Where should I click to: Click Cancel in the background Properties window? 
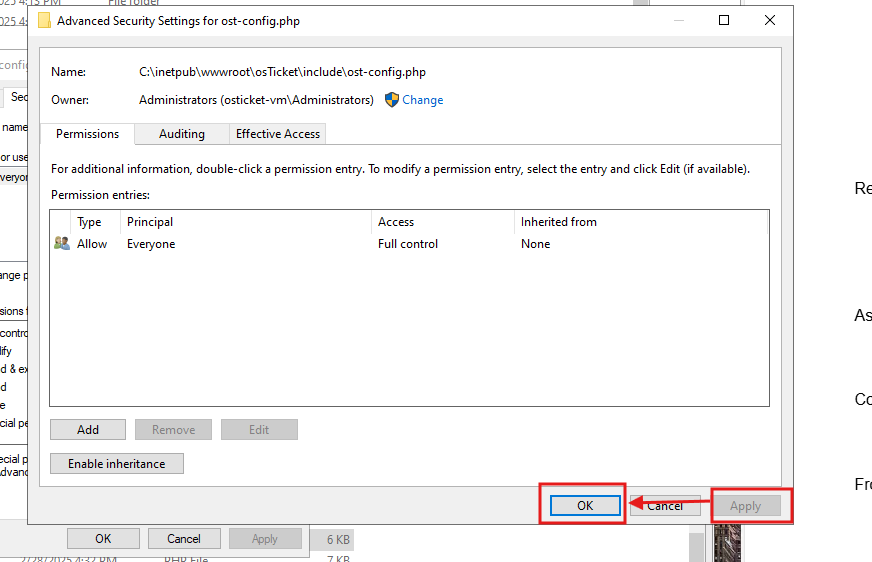184,539
